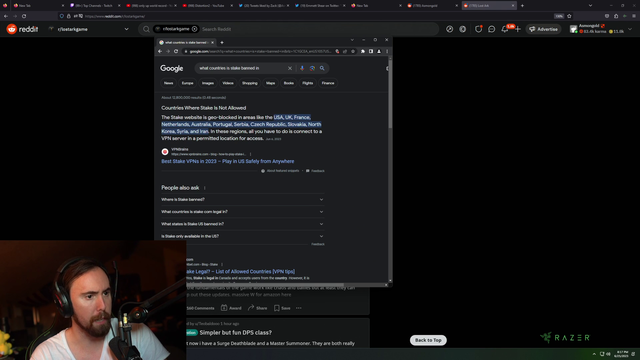
Task: Open Reddit chat bubble icon
Action: 491,29
